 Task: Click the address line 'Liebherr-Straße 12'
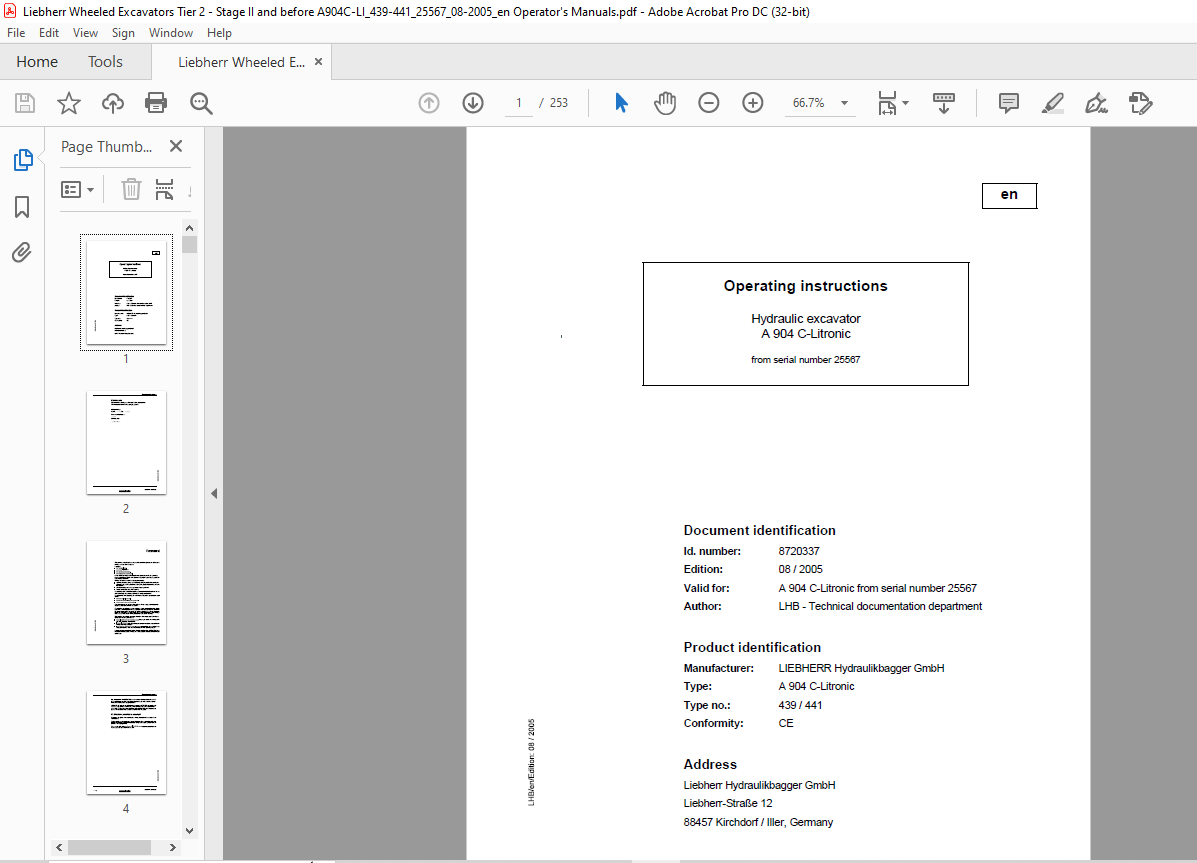728,803
